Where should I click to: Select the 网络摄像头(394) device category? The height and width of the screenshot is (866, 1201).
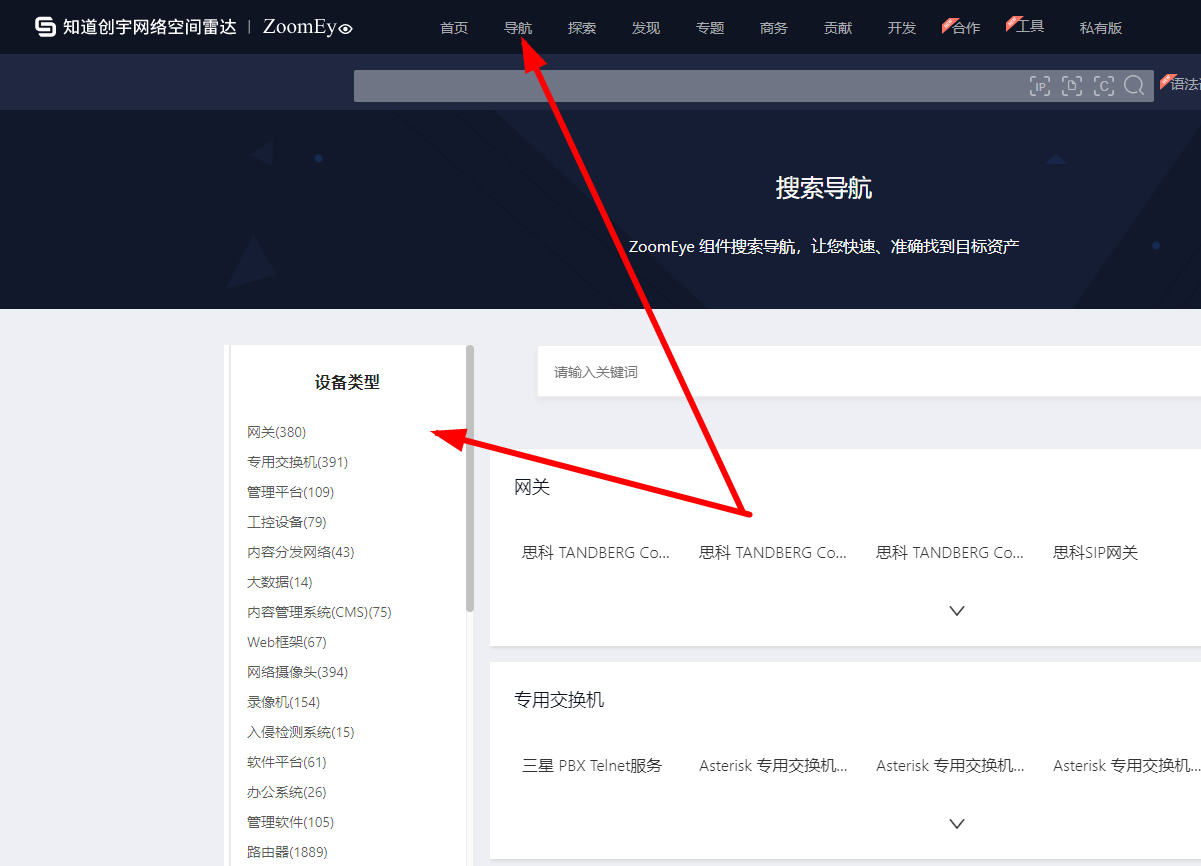tap(297, 671)
